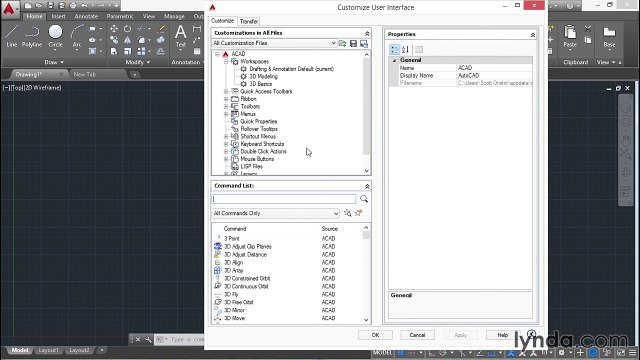The width and height of the screenshot is (640, 360).
Task: Expand the Ribbon tree node
Action: pos(226,99)
